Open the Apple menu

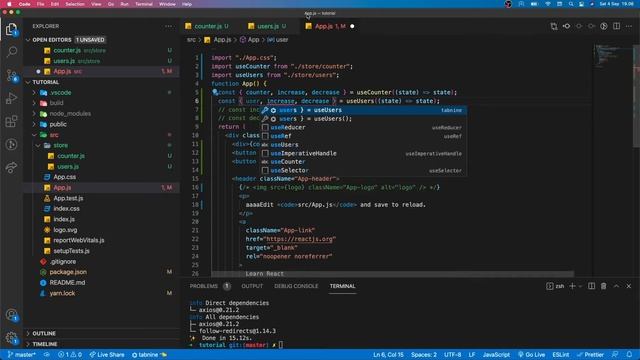coord(9,4)
